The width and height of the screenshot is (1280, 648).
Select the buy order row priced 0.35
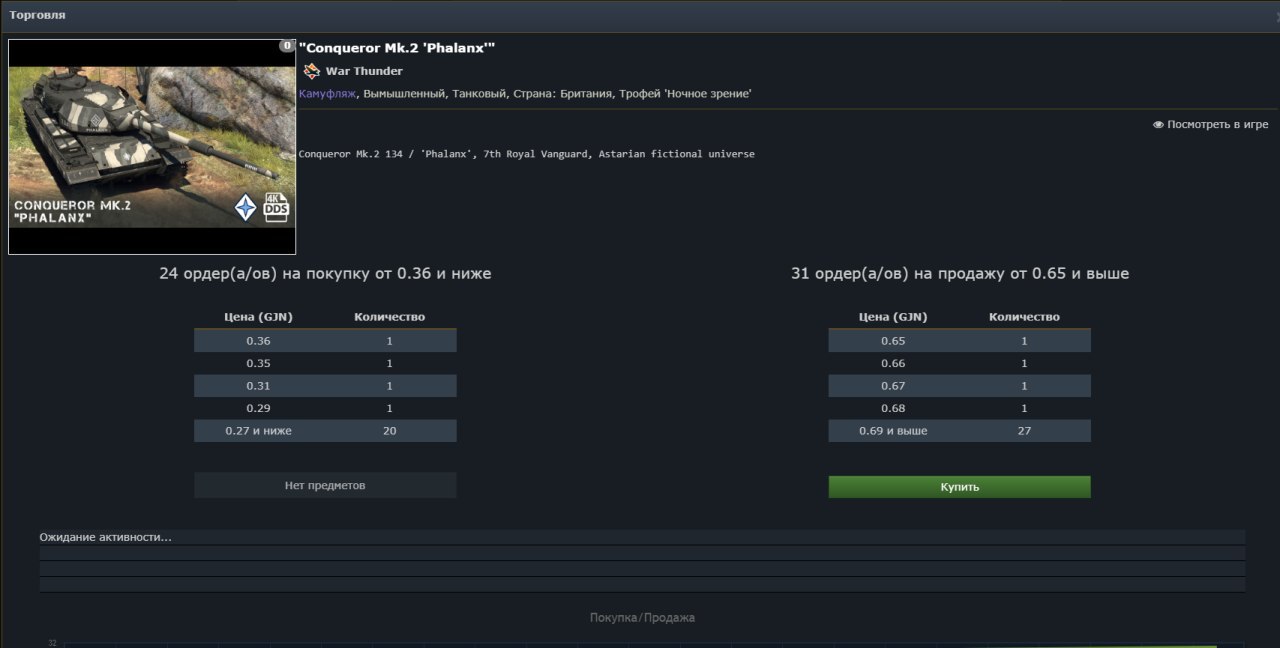(x=325, y=363)
